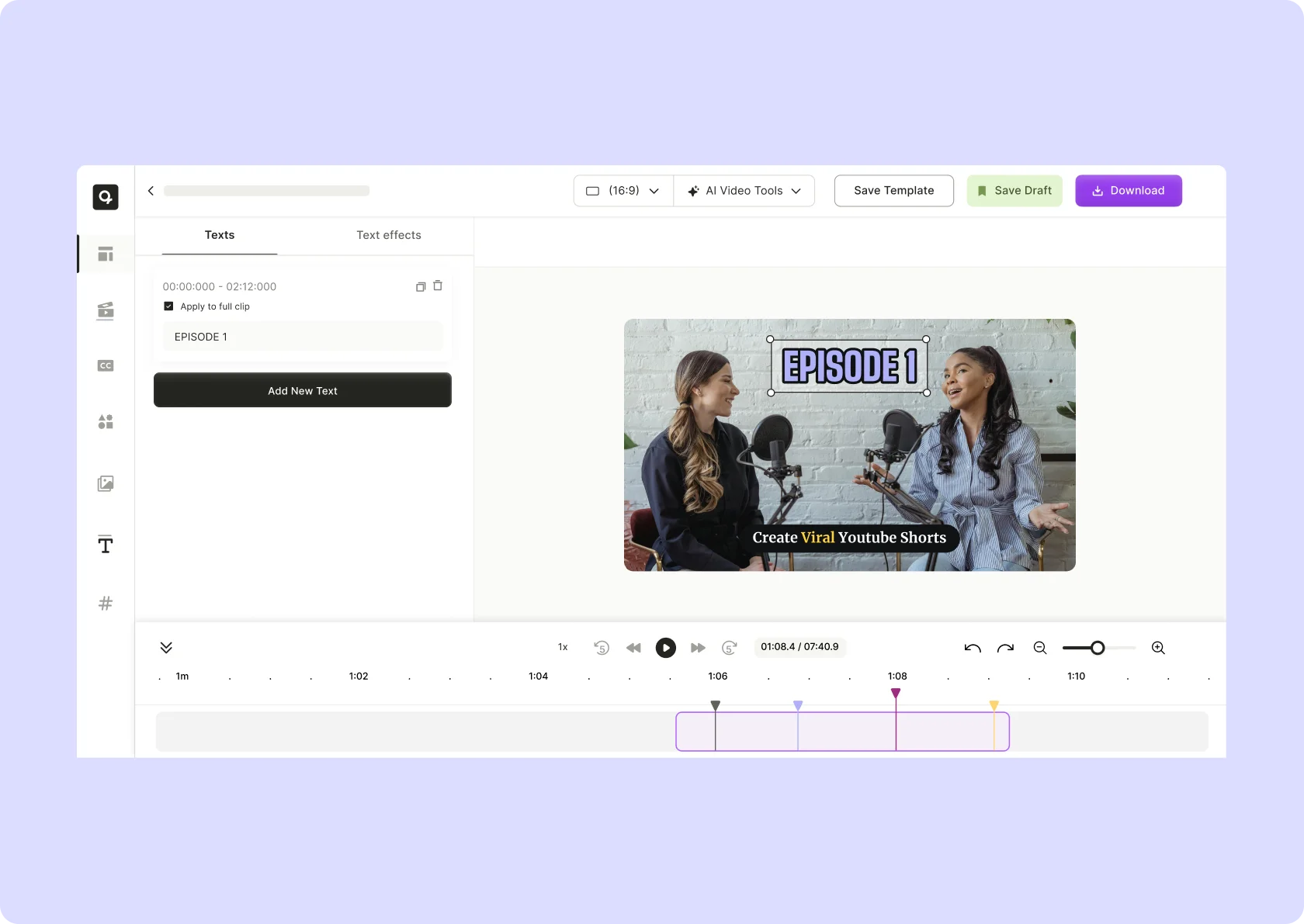Open the media clips panel

coord(106,311)
